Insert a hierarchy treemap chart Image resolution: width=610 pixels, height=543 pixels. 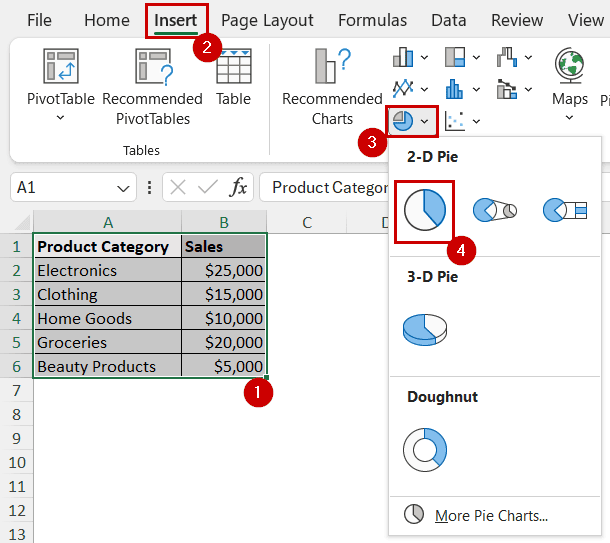[455, 58]
